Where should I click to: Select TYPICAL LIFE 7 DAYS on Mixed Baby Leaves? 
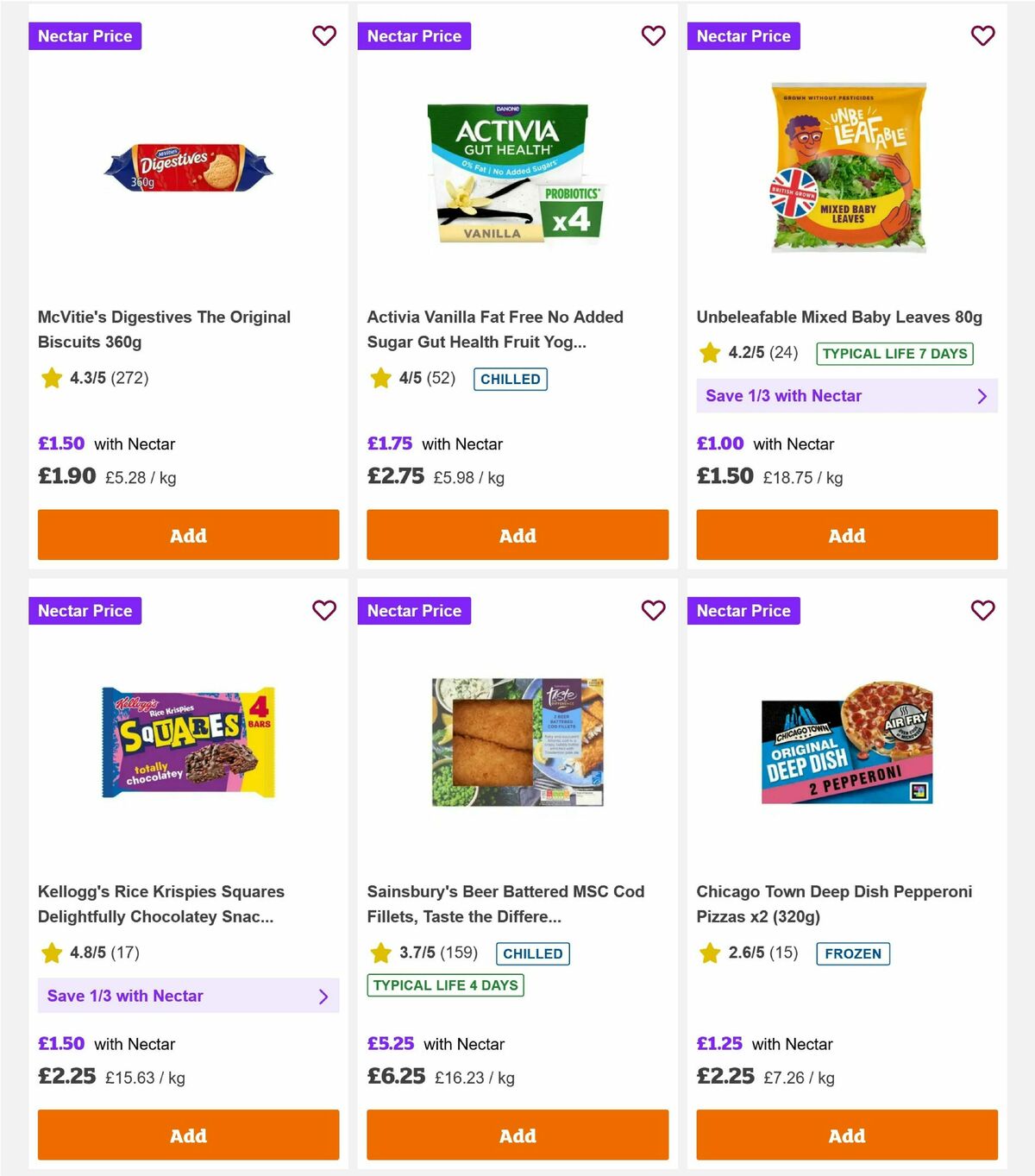pyautogui.click(x=894, y=353)
